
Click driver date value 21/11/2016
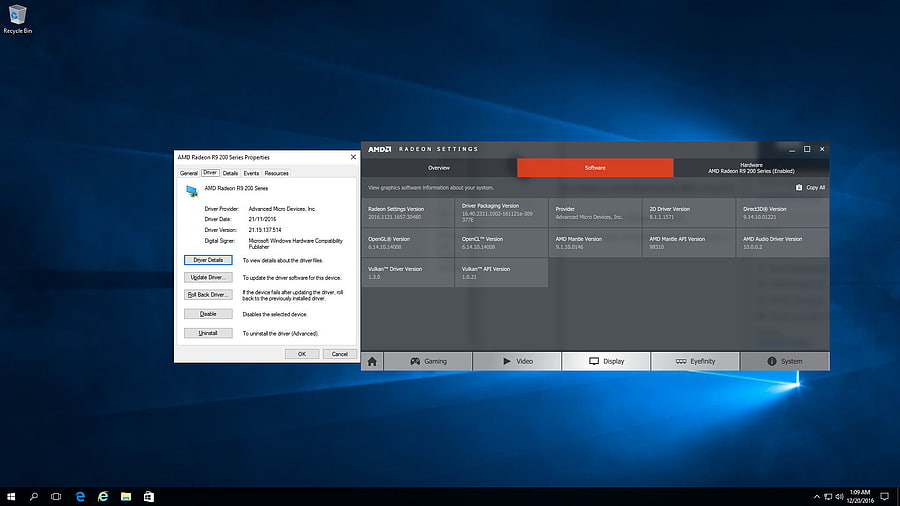pos(262,219)
